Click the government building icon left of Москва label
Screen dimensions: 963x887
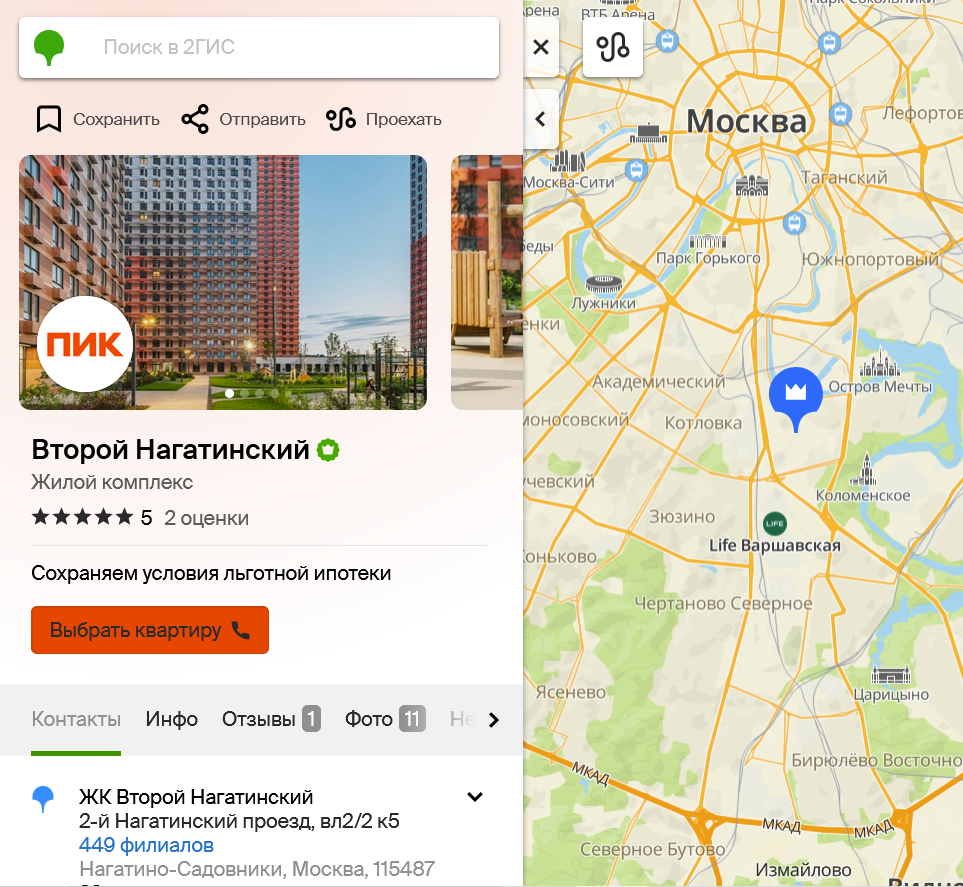[648, 134]
